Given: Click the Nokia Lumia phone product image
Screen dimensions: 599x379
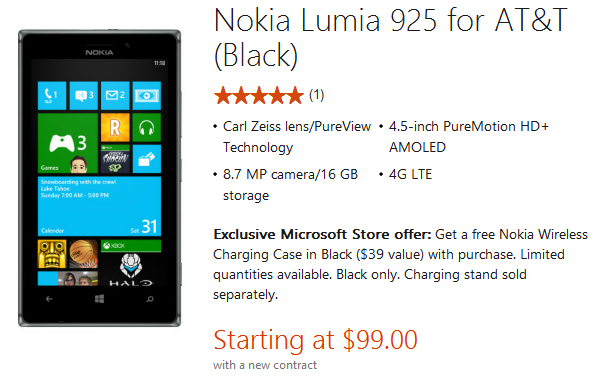Looking at the screenshot, I should click(100, 178).
